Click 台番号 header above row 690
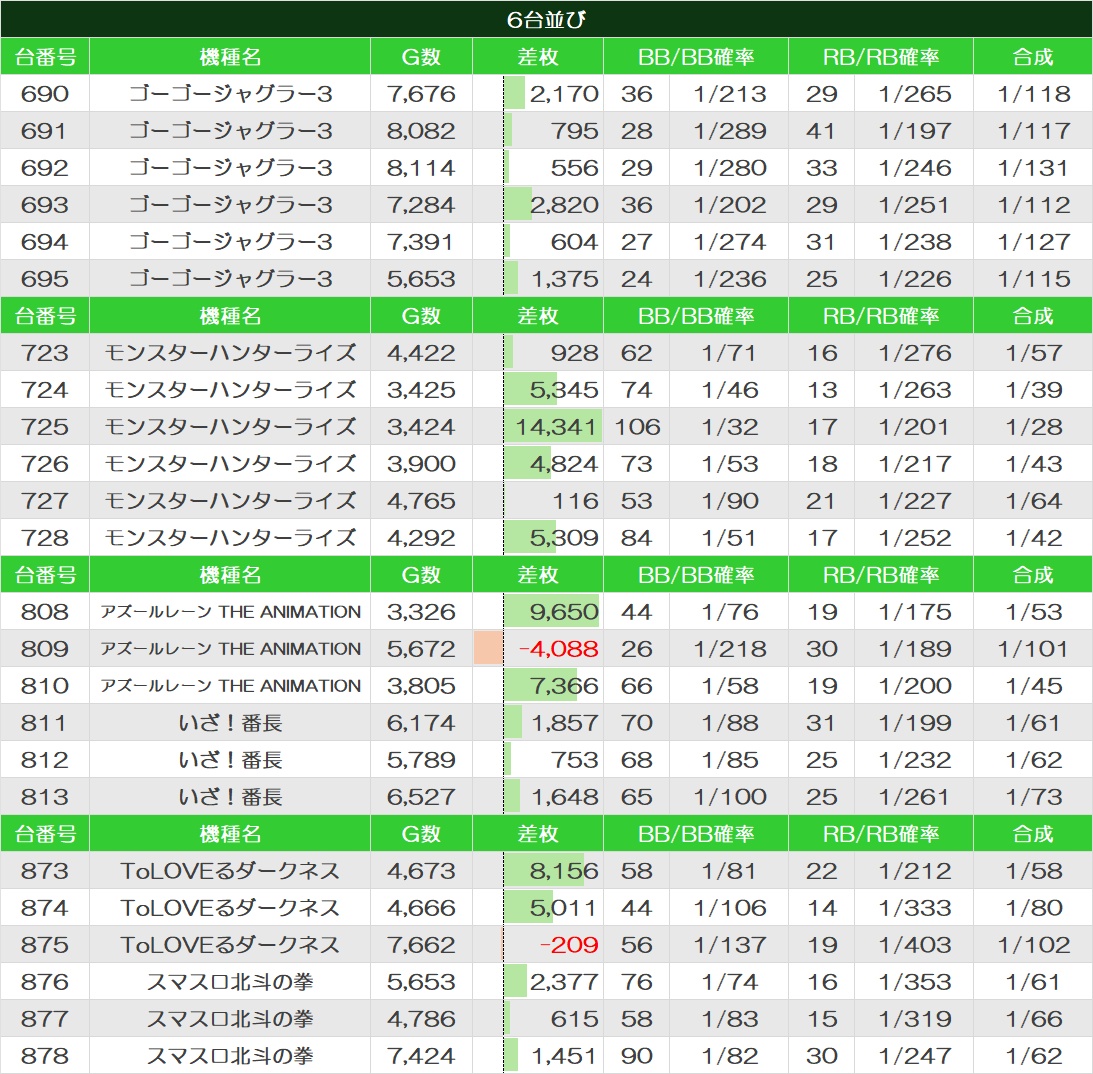1093x1074 pixels. click(45, 56)
